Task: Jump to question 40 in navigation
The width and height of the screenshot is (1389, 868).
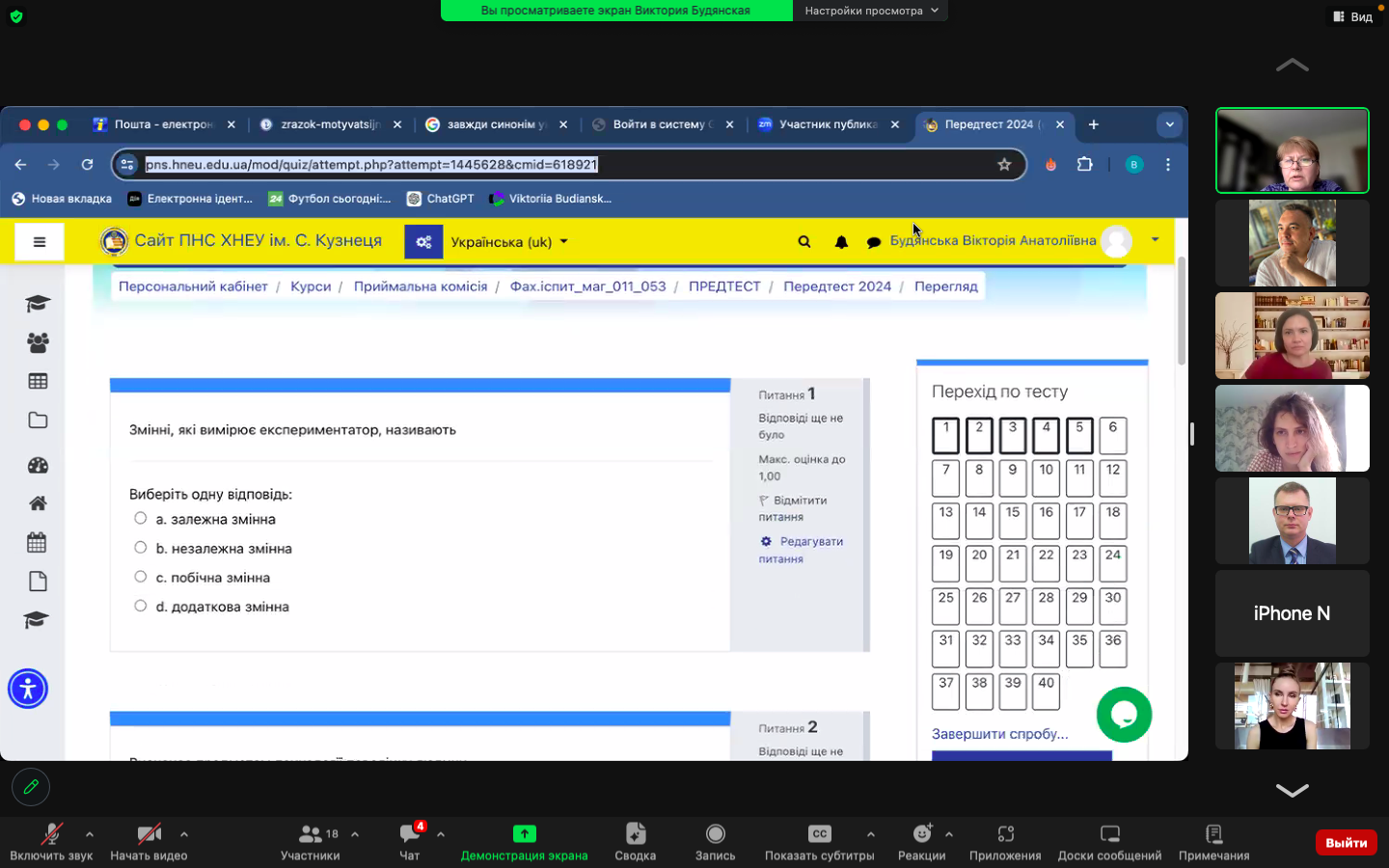Action: 1047,692
